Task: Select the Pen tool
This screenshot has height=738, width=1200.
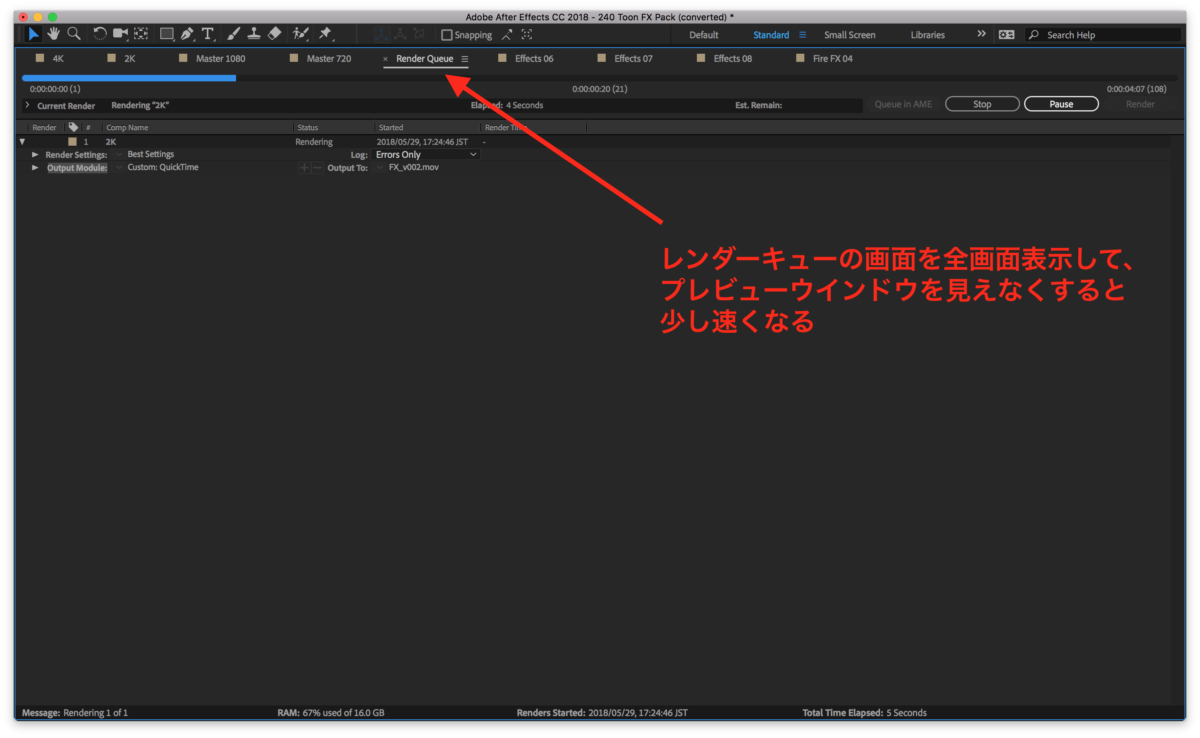Action: 187,34
